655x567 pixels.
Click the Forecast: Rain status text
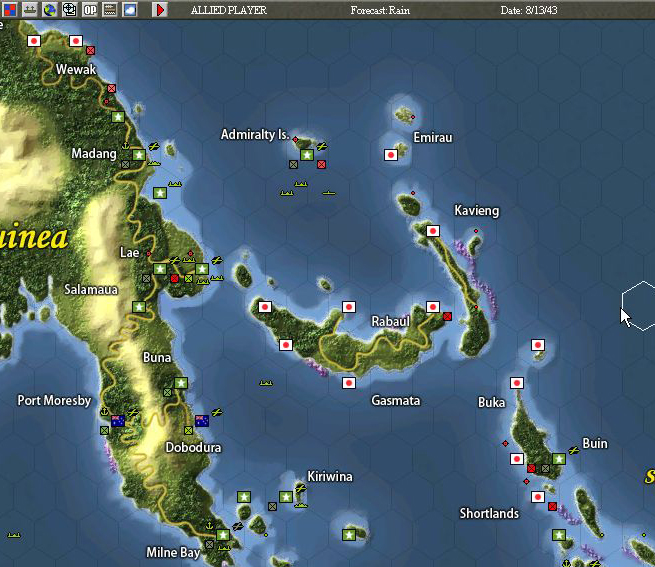tap(380, 10)
